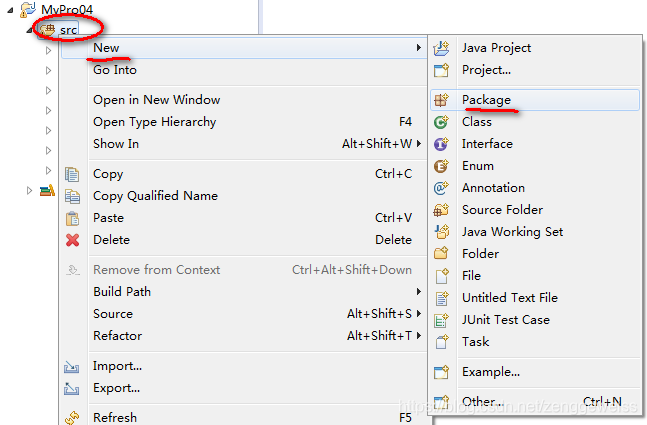The width and height of the screenshot is (647, 425).
Task: Open the Show In submenu arrow
Action: tap(419, 144)
